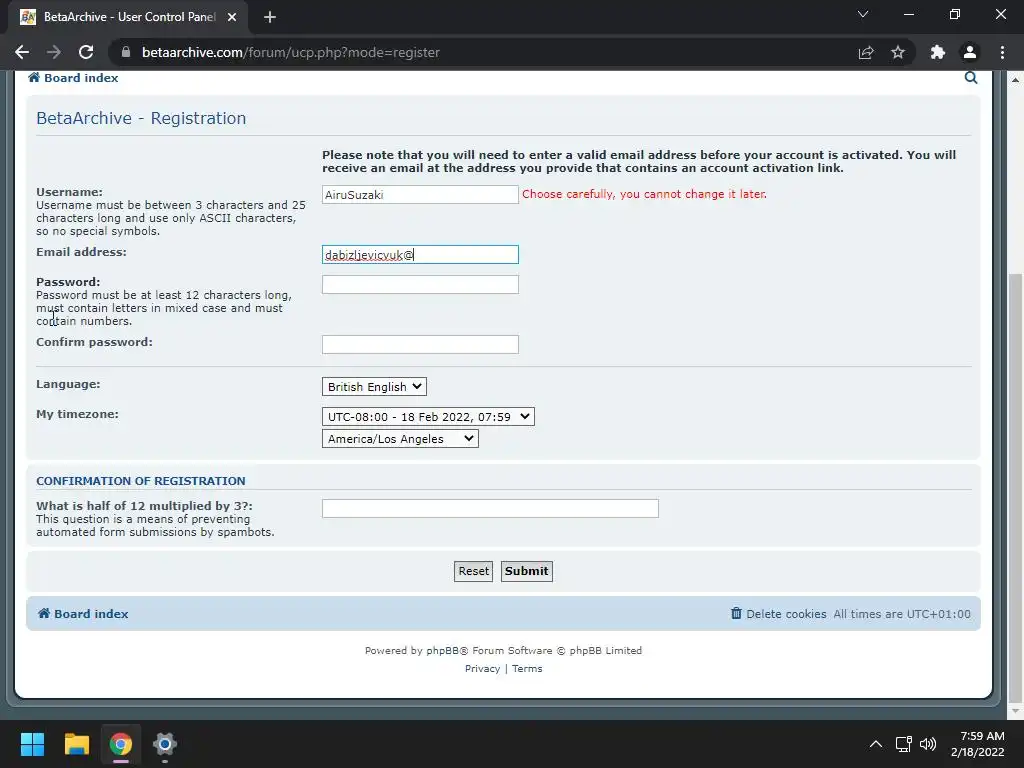
Task: Show hidden tray icons chevron
Action: (x=876, y=744)
